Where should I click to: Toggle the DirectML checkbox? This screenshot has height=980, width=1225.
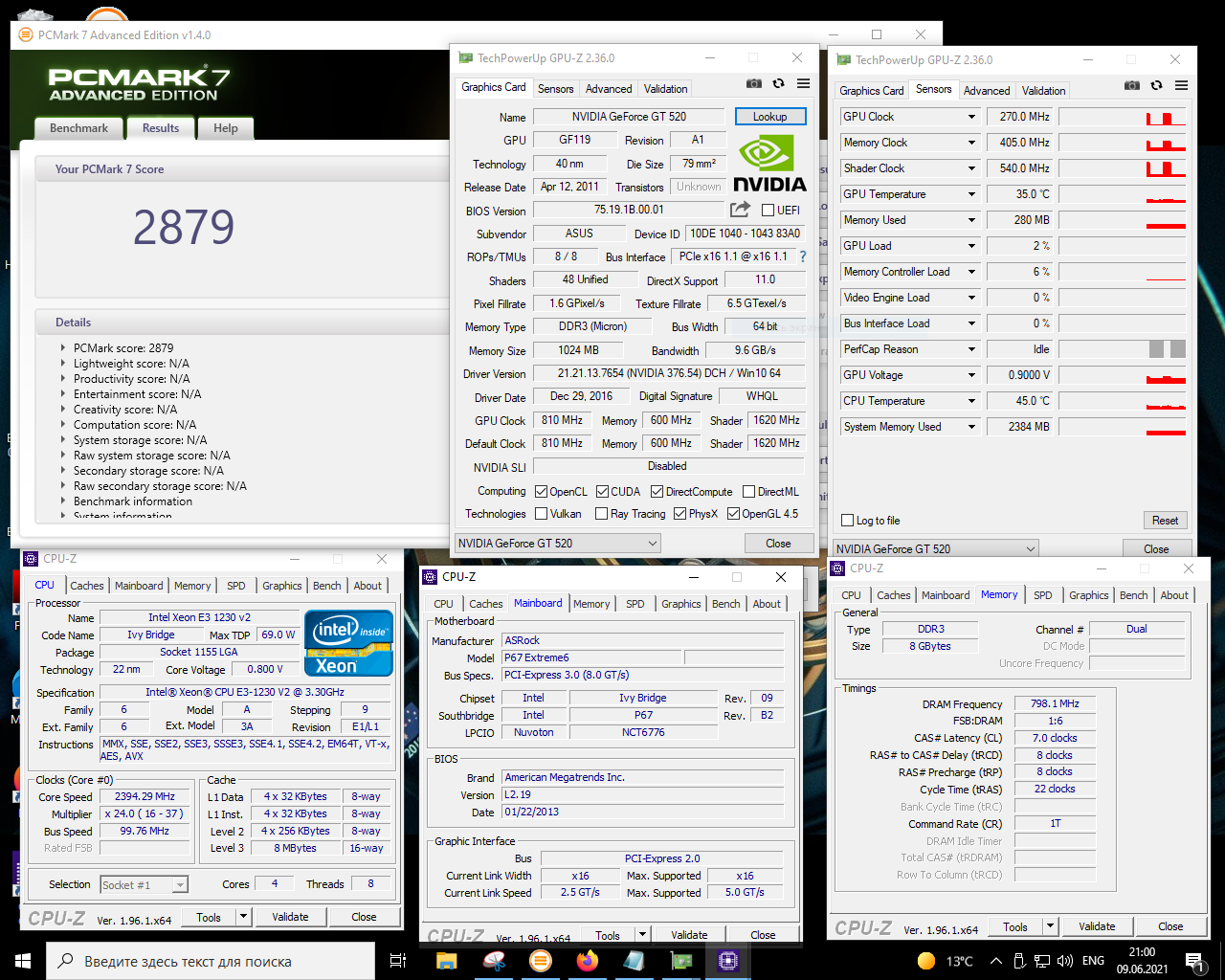748,491
